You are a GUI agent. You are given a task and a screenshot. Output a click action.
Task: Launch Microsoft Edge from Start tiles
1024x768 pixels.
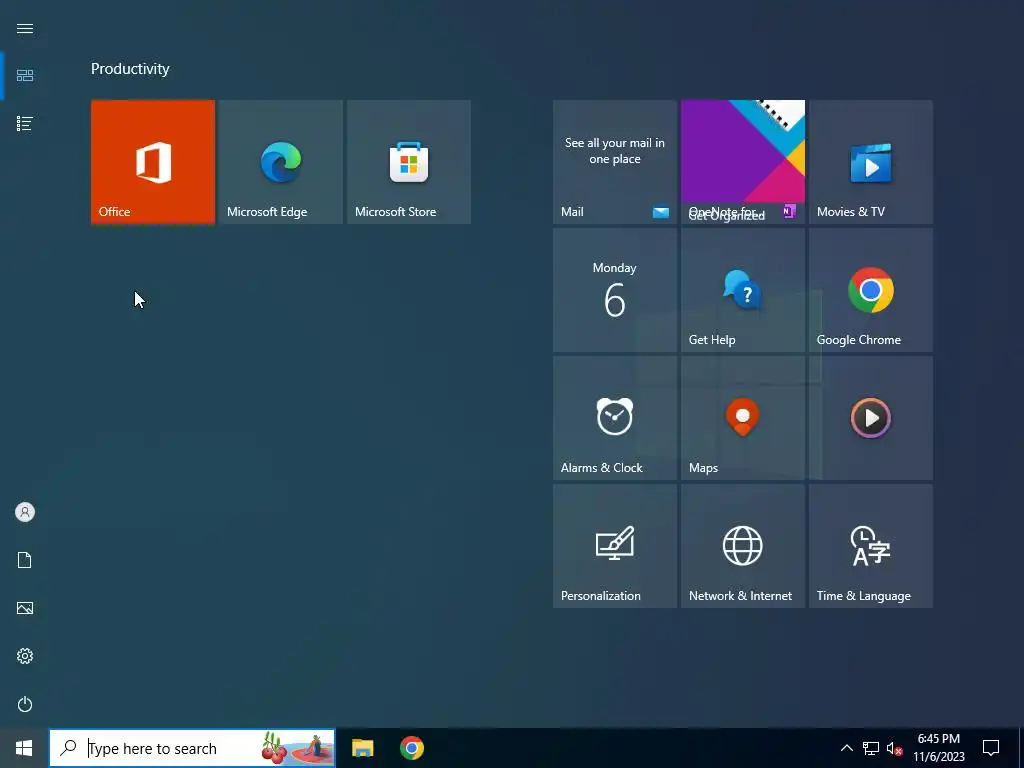[x=281, y=162]
